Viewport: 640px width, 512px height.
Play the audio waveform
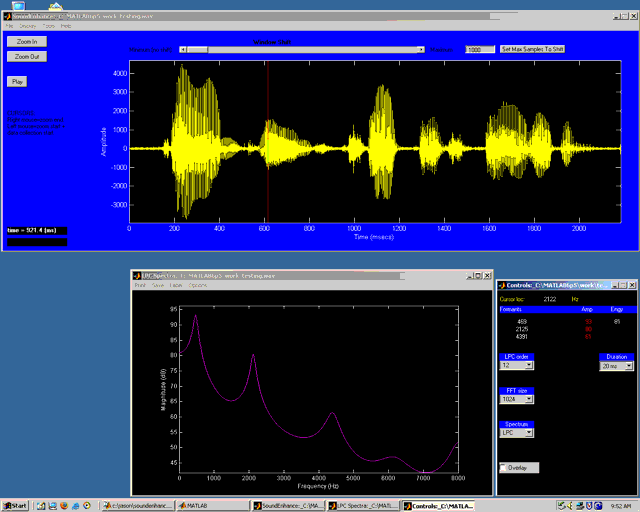pos(17,81)
